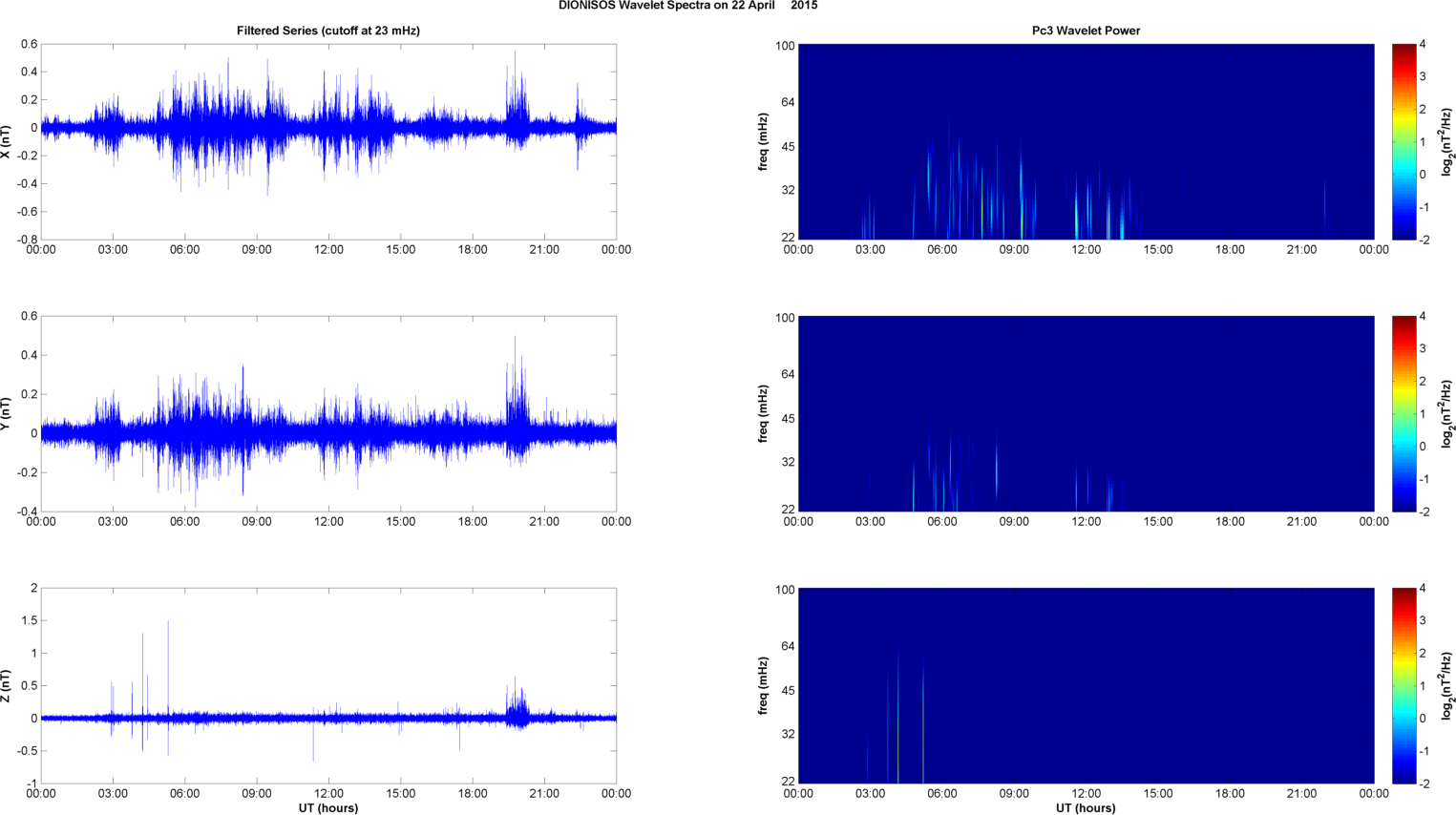Select the 'Z (nT)' y-axis label
Image resolution: width=1456 pixels, height=815 pixels.
tap(7, 685)
